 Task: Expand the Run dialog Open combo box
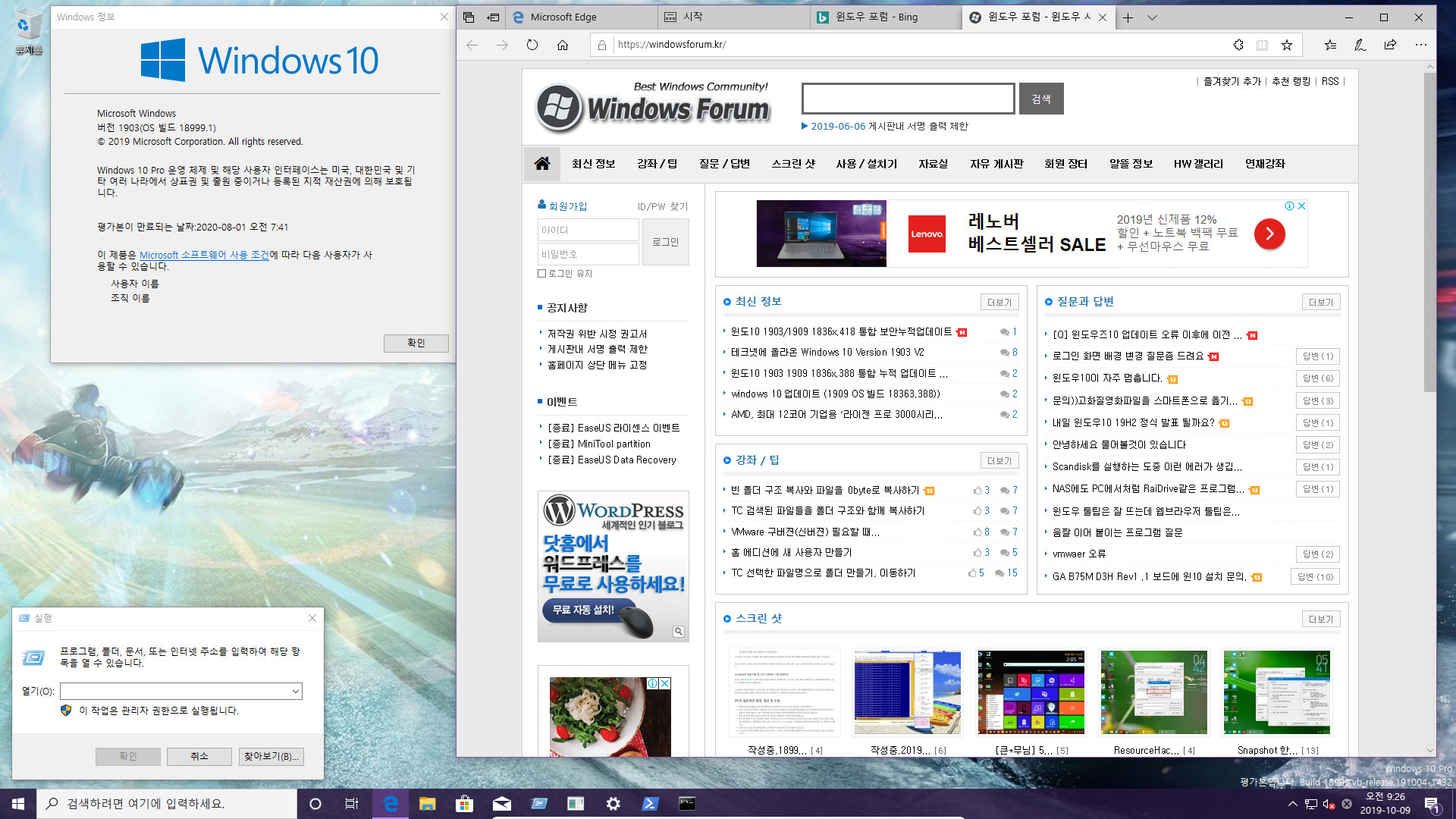[x=296, y=691]
